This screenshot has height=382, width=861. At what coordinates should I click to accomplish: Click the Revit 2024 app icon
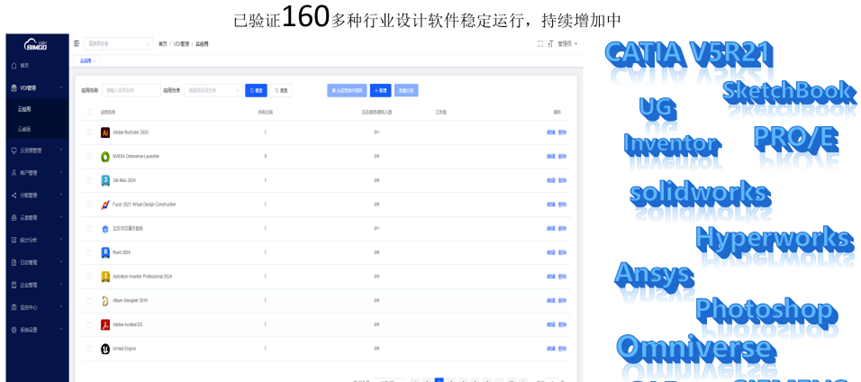(x=105, y=252)
